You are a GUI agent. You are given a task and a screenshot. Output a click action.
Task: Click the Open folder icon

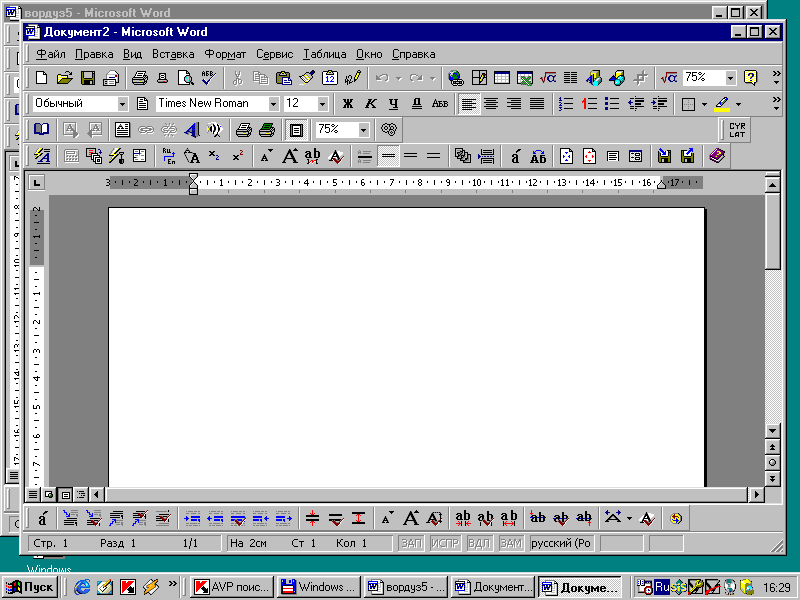[x=65, y=78]
